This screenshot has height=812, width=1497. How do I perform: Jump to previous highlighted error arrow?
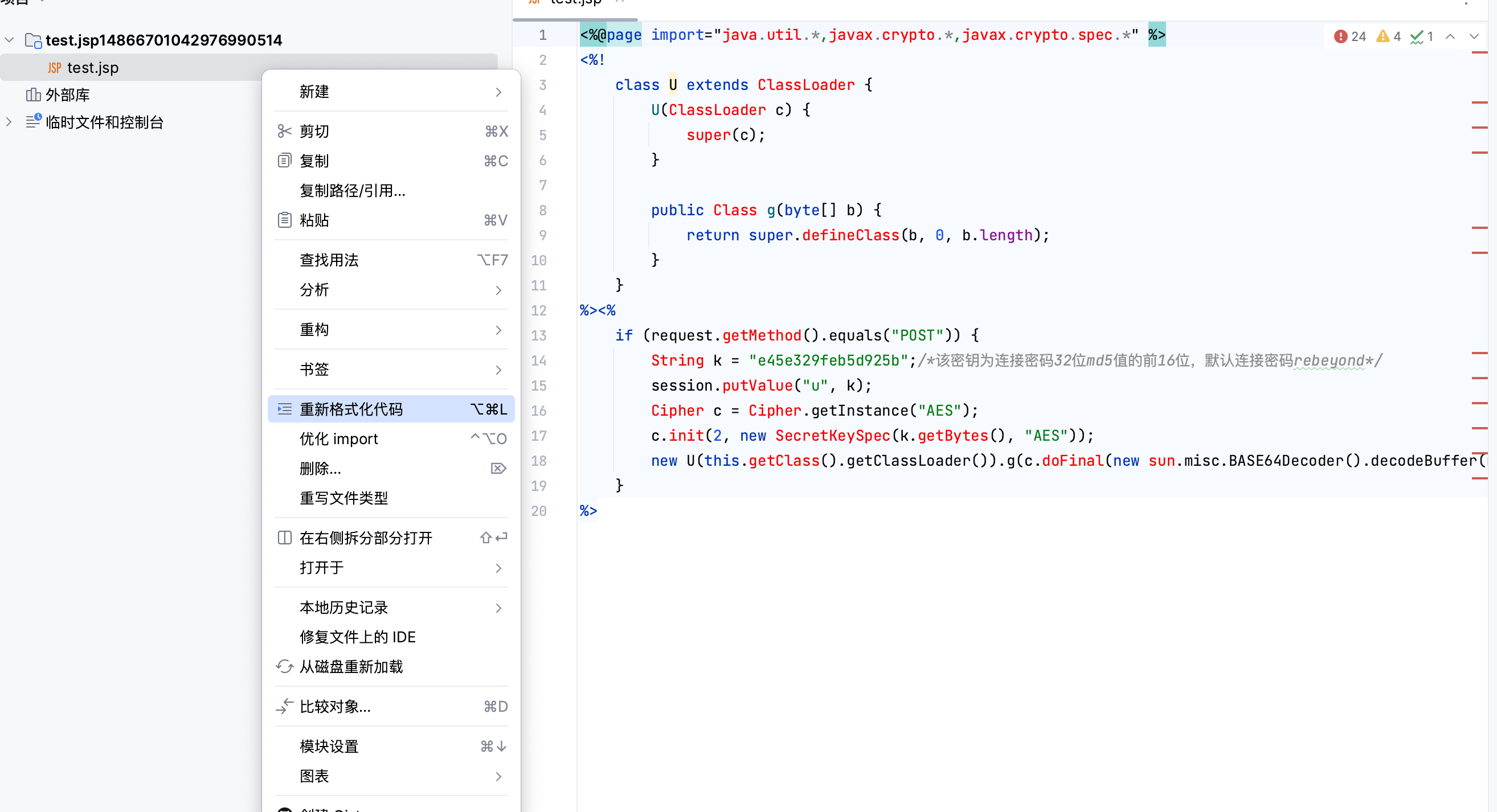1450,36
